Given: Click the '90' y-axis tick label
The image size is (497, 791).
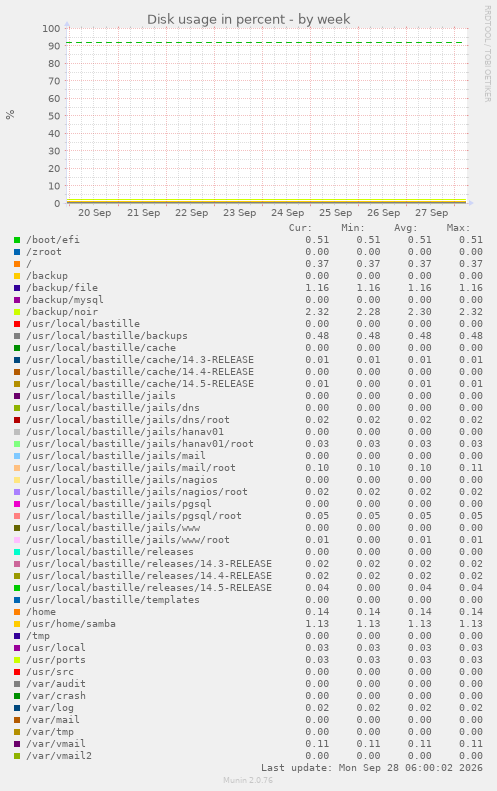Looking at the screenshot, I should [54, 46].
